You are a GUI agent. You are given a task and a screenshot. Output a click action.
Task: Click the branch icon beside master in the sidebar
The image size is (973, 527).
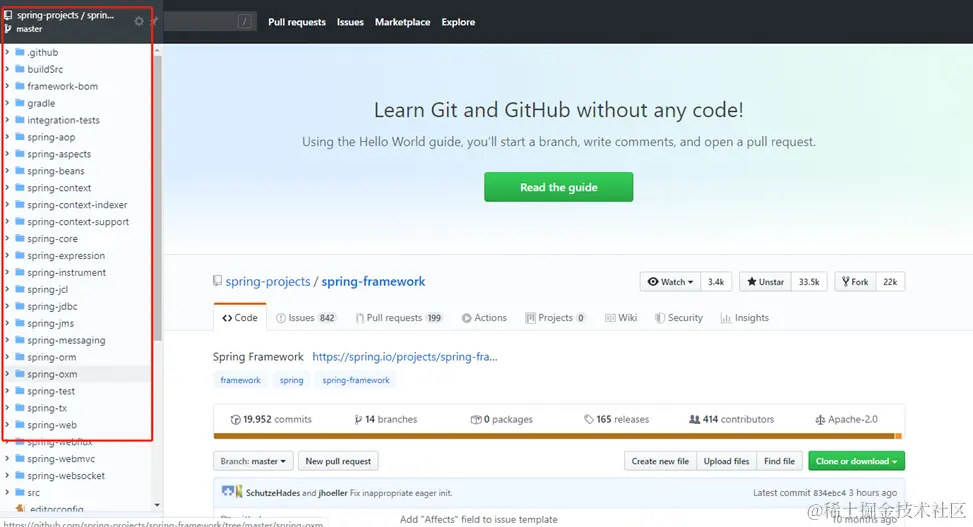(x=8, y=29)
